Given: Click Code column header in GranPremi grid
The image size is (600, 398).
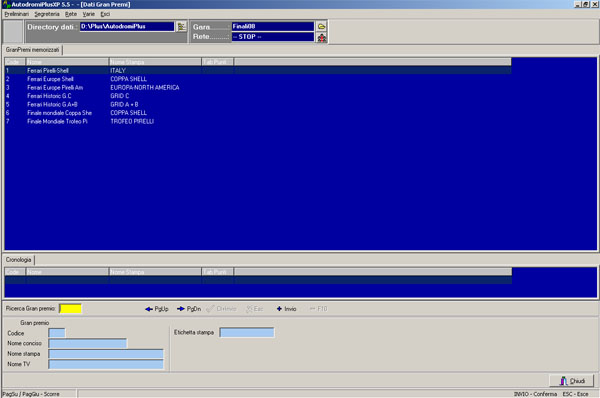Looking at the screenshot, I should point(15,62).
